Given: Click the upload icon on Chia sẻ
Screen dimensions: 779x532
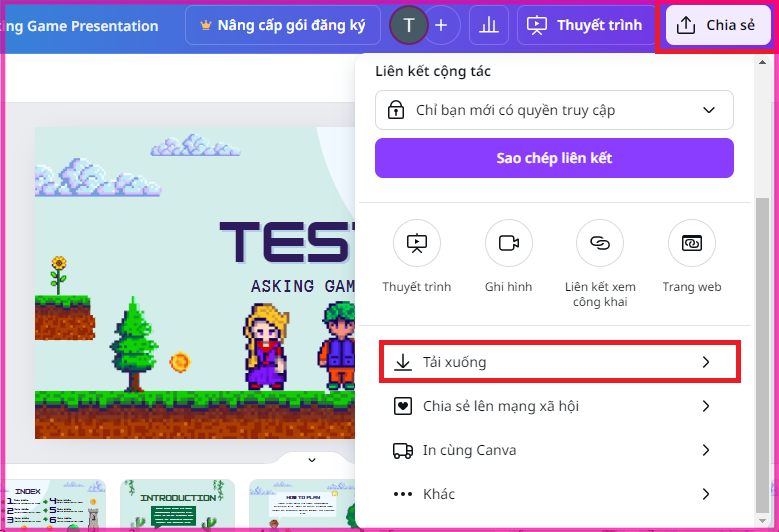Looking at the screenshot, I should [x=686, y=25].
